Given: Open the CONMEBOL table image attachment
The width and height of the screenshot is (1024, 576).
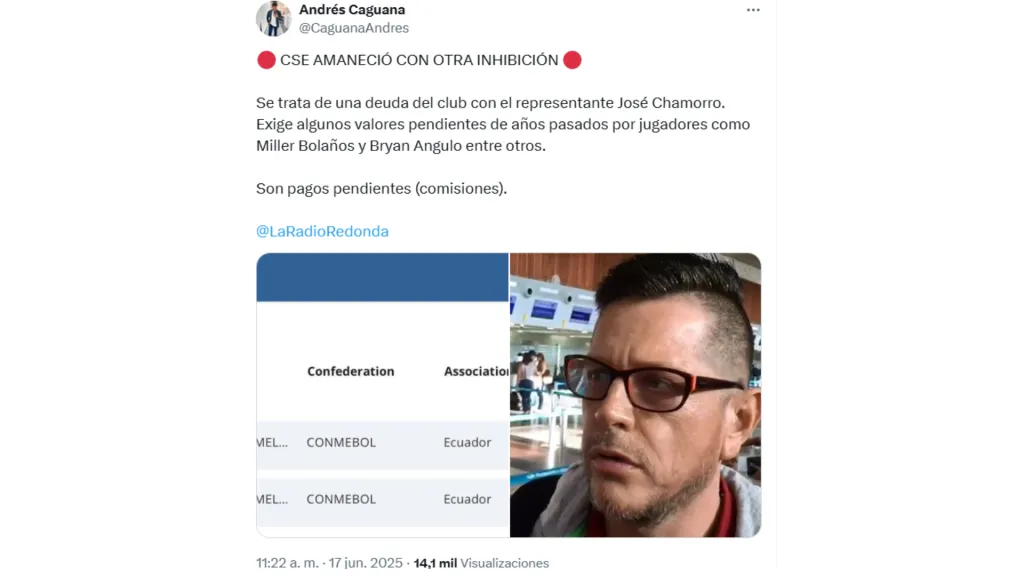Looking at the screenshot, I should coord(383,395).
